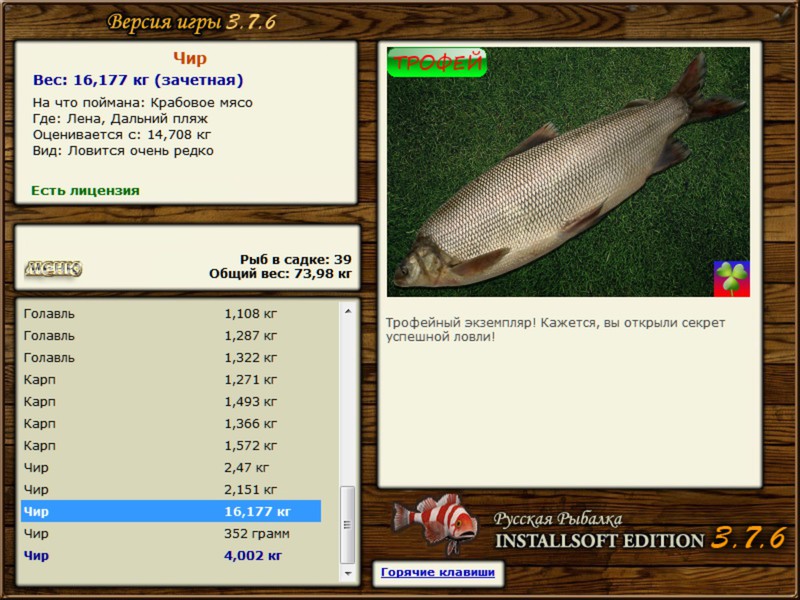Screen dimensions: 800x600
Task: Select Карп 1,493 кг row
Action: (171, 402)
